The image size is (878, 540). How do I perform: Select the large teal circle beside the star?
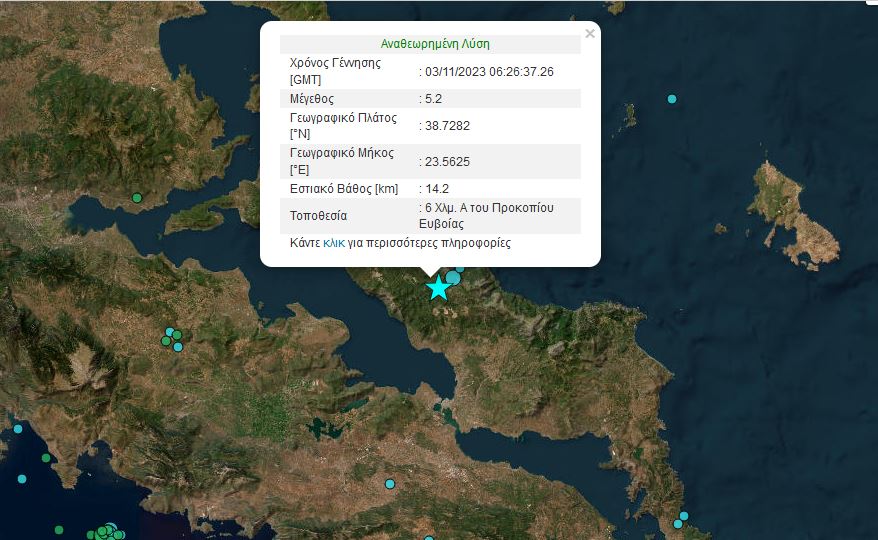pyautogui.click(x=454, y=277)
